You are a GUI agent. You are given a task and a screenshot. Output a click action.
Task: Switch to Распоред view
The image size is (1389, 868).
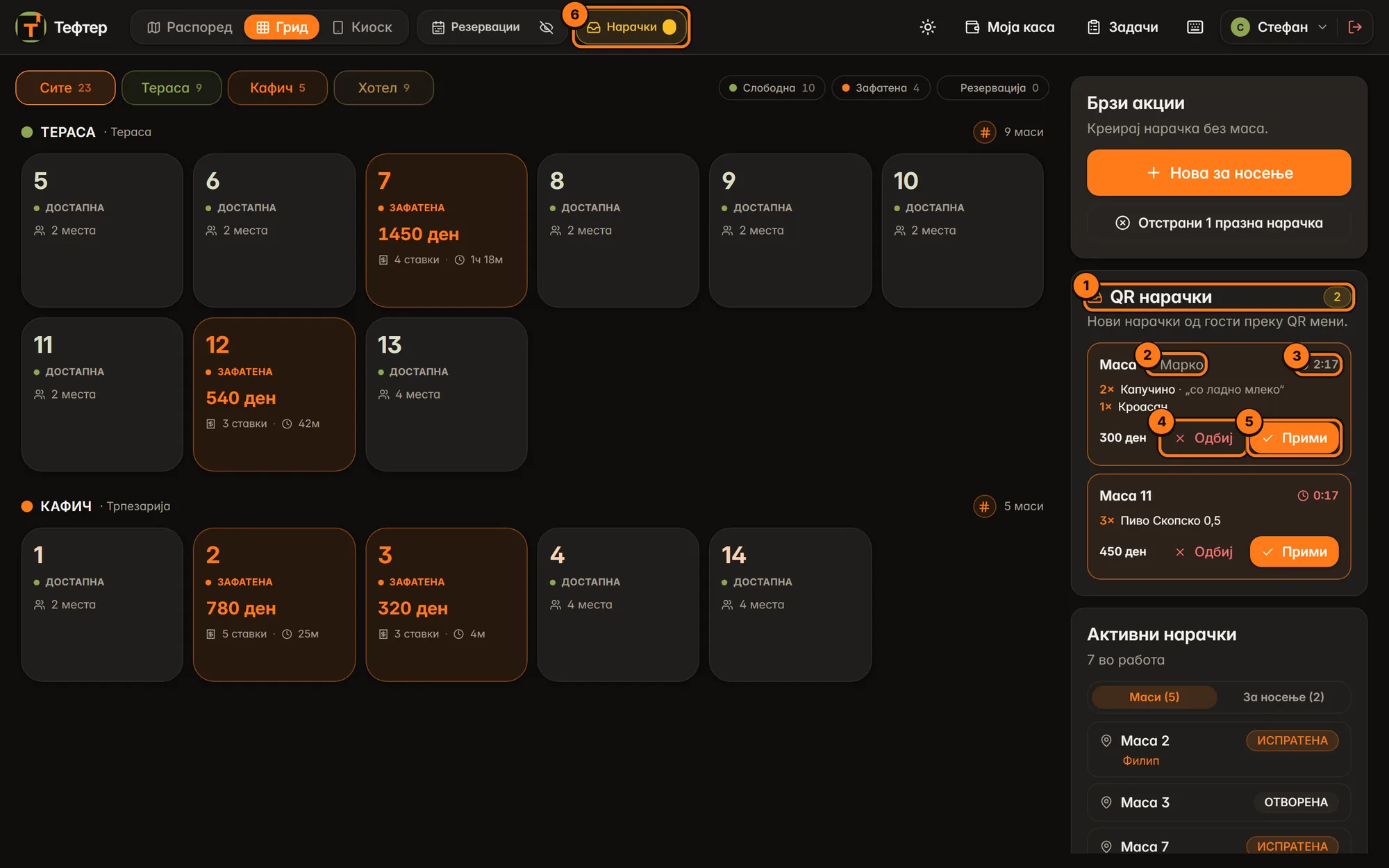point(190,27)
